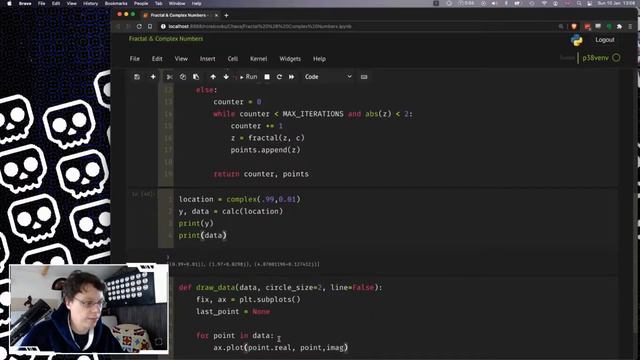The width and height of the screenshot is (640, 360).
Task: Click the while MAX_ITERATIONS loop line
Action: coord(313,114)
